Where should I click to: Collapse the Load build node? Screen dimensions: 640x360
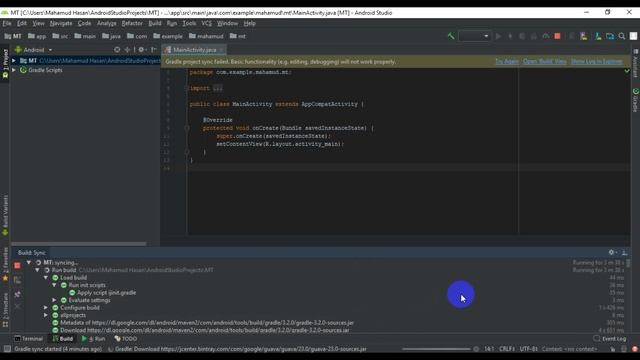coord(46,278)
